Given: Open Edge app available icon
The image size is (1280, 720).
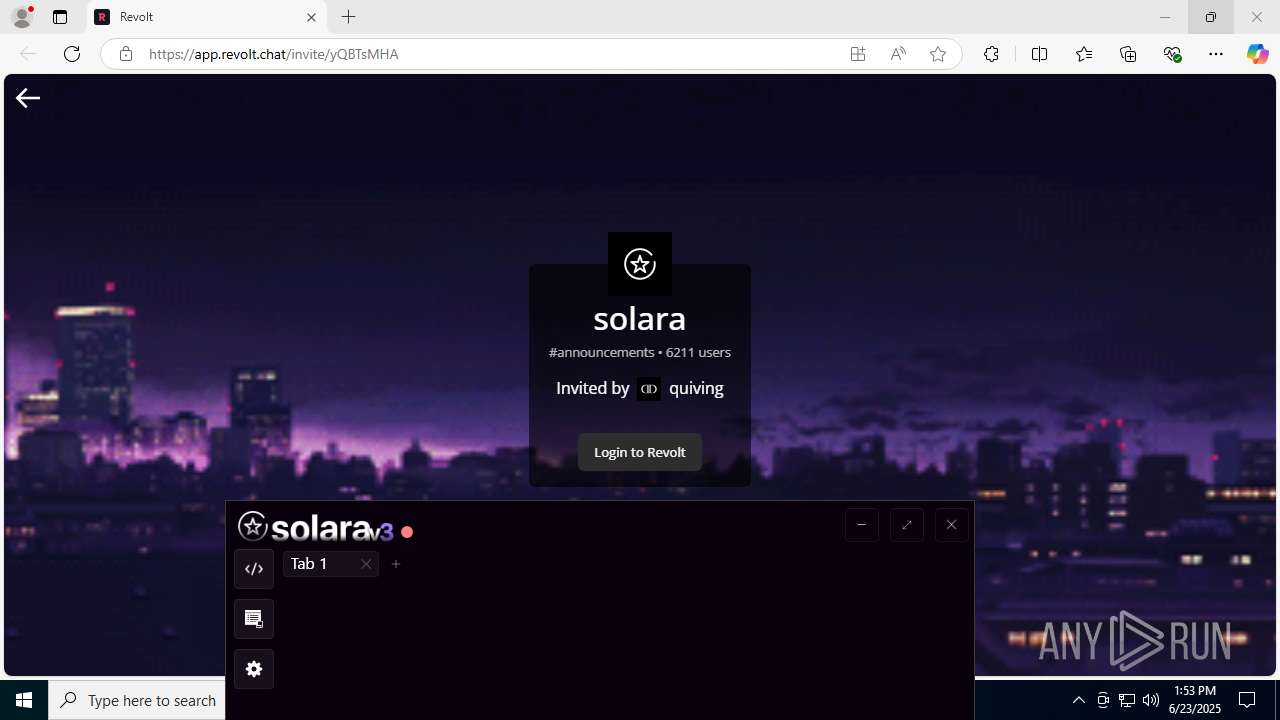Looking at the screenshot, I should click(x=858, y=54).
